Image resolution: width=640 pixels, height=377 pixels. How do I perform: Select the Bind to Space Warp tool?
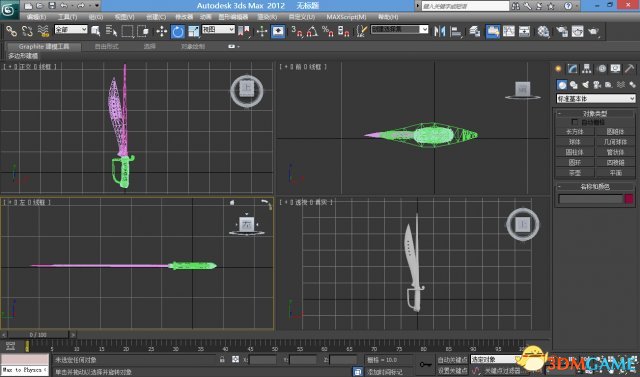pos(43,31)
